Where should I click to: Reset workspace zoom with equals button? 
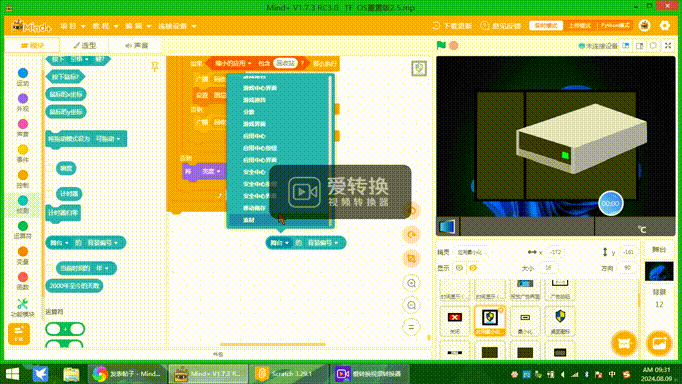pos(411,327)
